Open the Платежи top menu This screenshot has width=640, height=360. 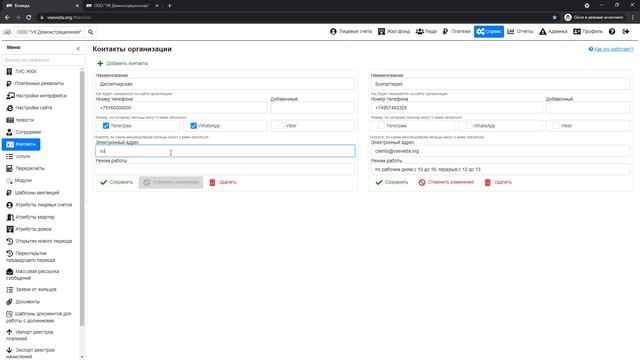coord(456,31)
